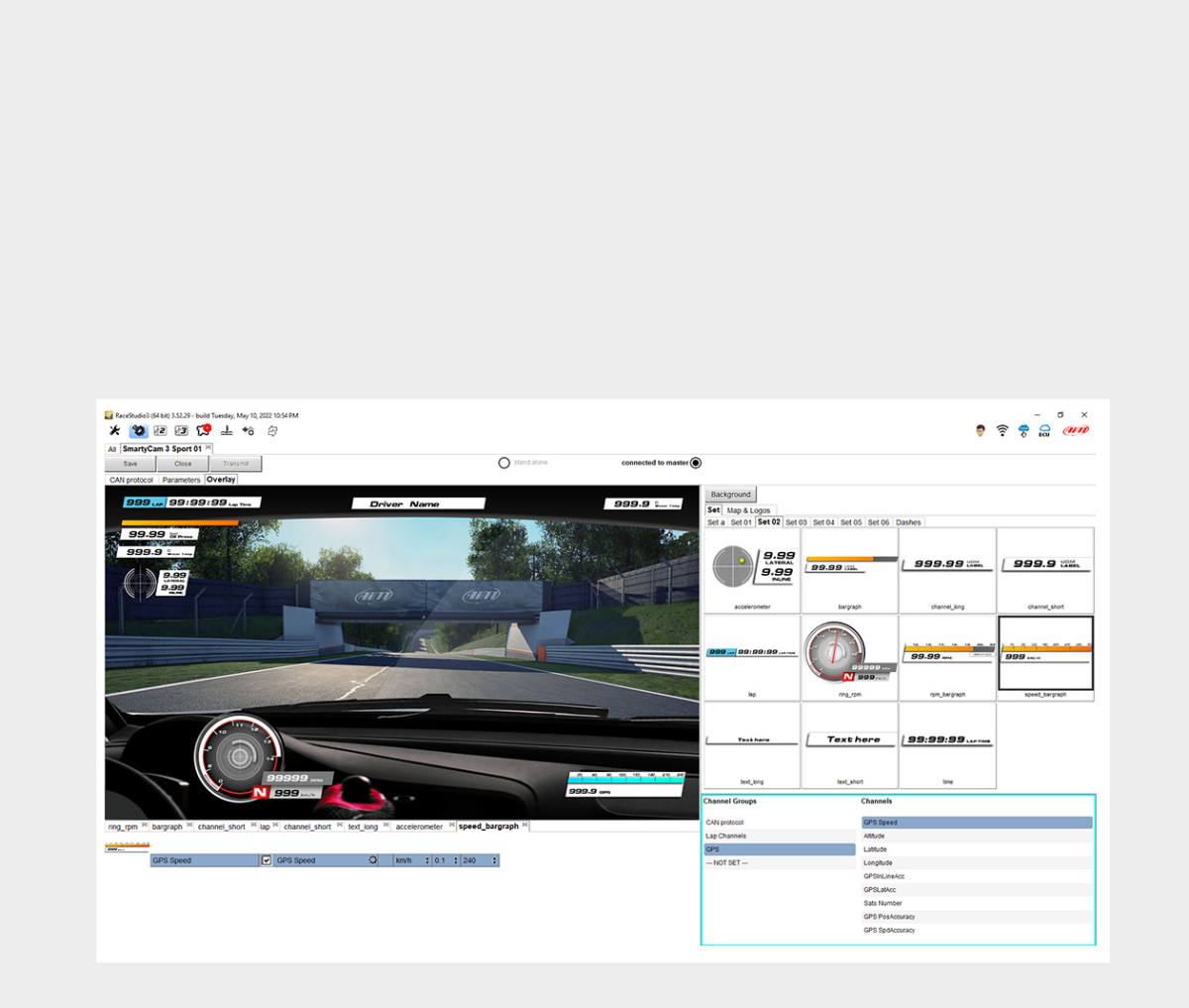The width and height of the screenshot is (1189, 1008).
Task: Select the ring_rpm widget thumbnail
Action: tap(850, 658)
